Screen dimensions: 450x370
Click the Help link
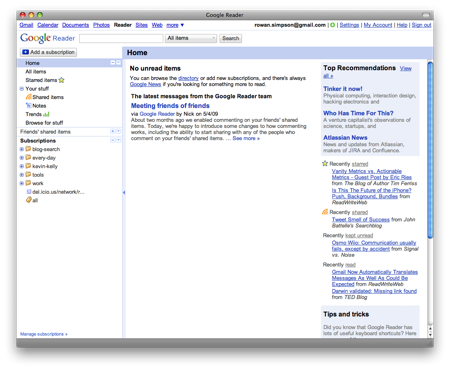(x=402, y=25)
